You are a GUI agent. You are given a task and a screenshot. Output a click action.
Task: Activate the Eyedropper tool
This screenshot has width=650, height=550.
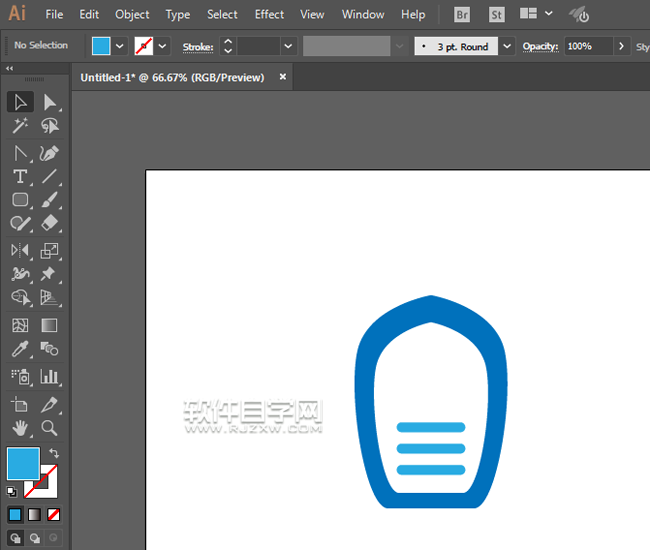tap(20, 349)
